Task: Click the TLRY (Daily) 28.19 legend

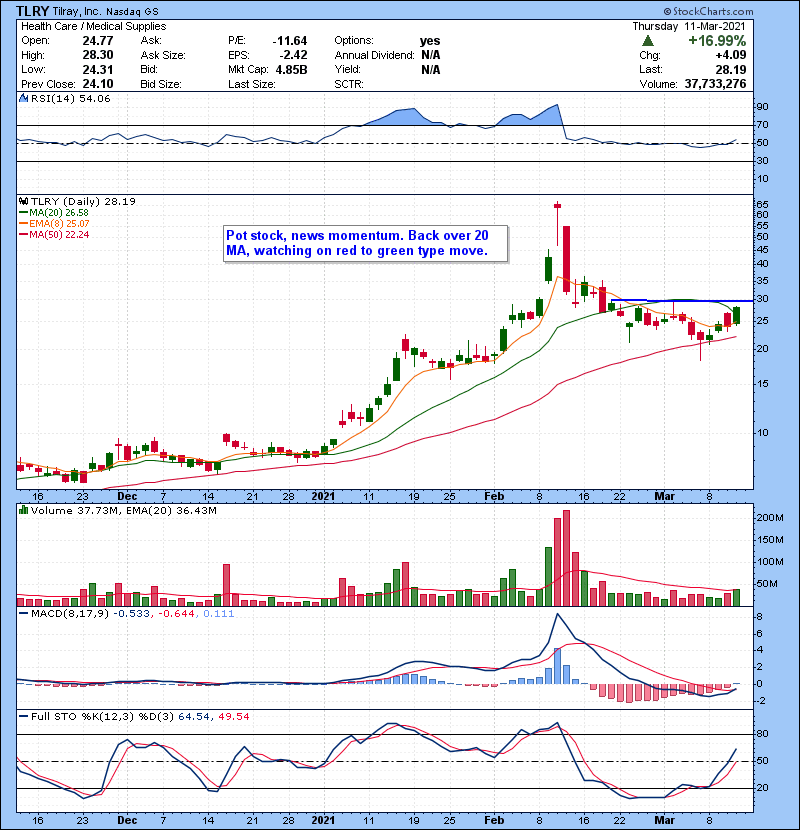Action: pos(83,202)
